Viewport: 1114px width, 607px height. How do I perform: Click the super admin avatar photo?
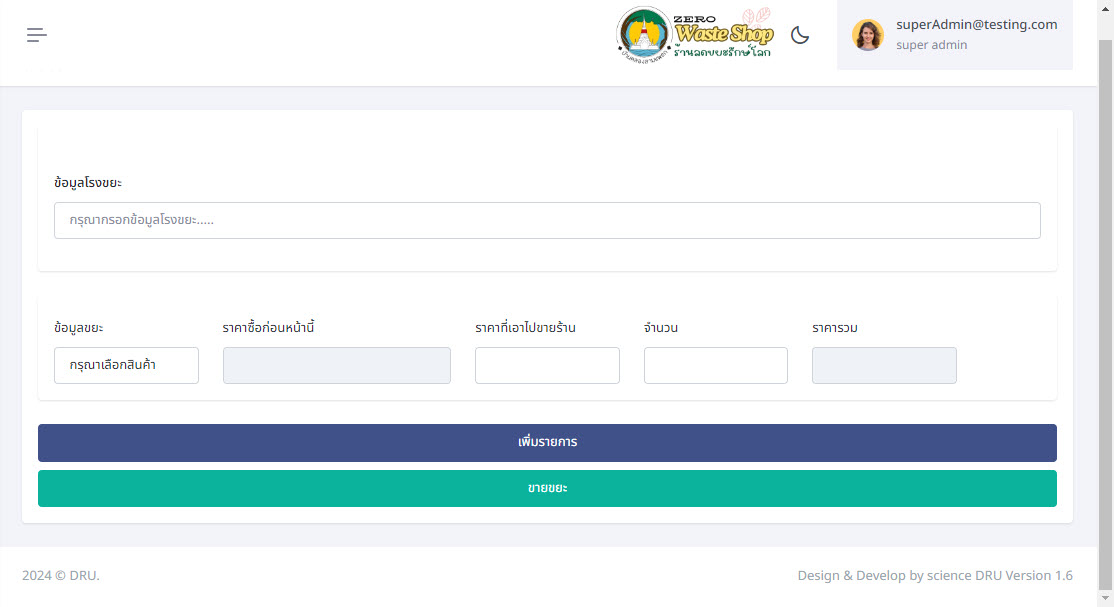point(867,35)
